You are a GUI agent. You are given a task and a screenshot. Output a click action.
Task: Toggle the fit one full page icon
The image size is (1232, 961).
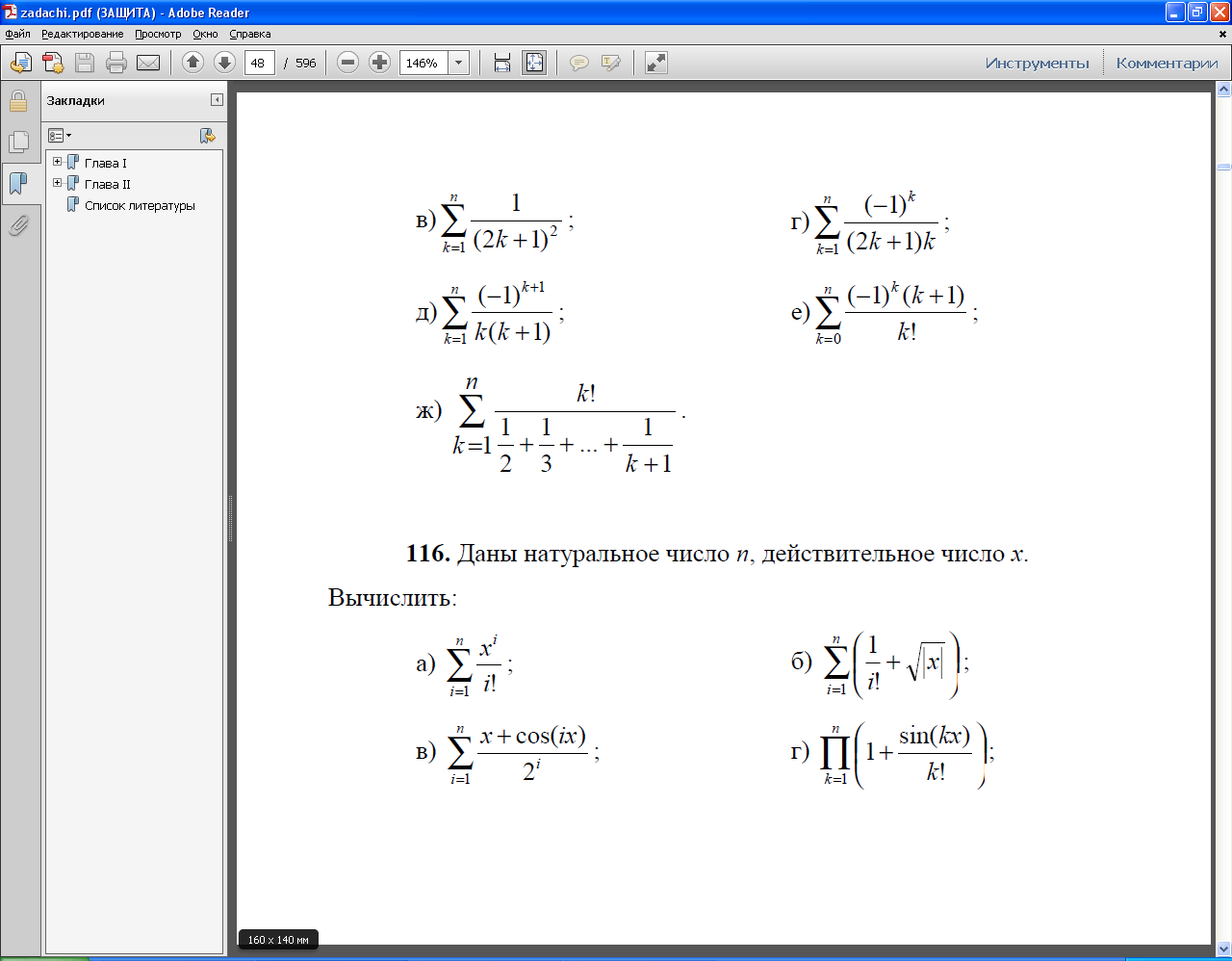tap(534, 63)
